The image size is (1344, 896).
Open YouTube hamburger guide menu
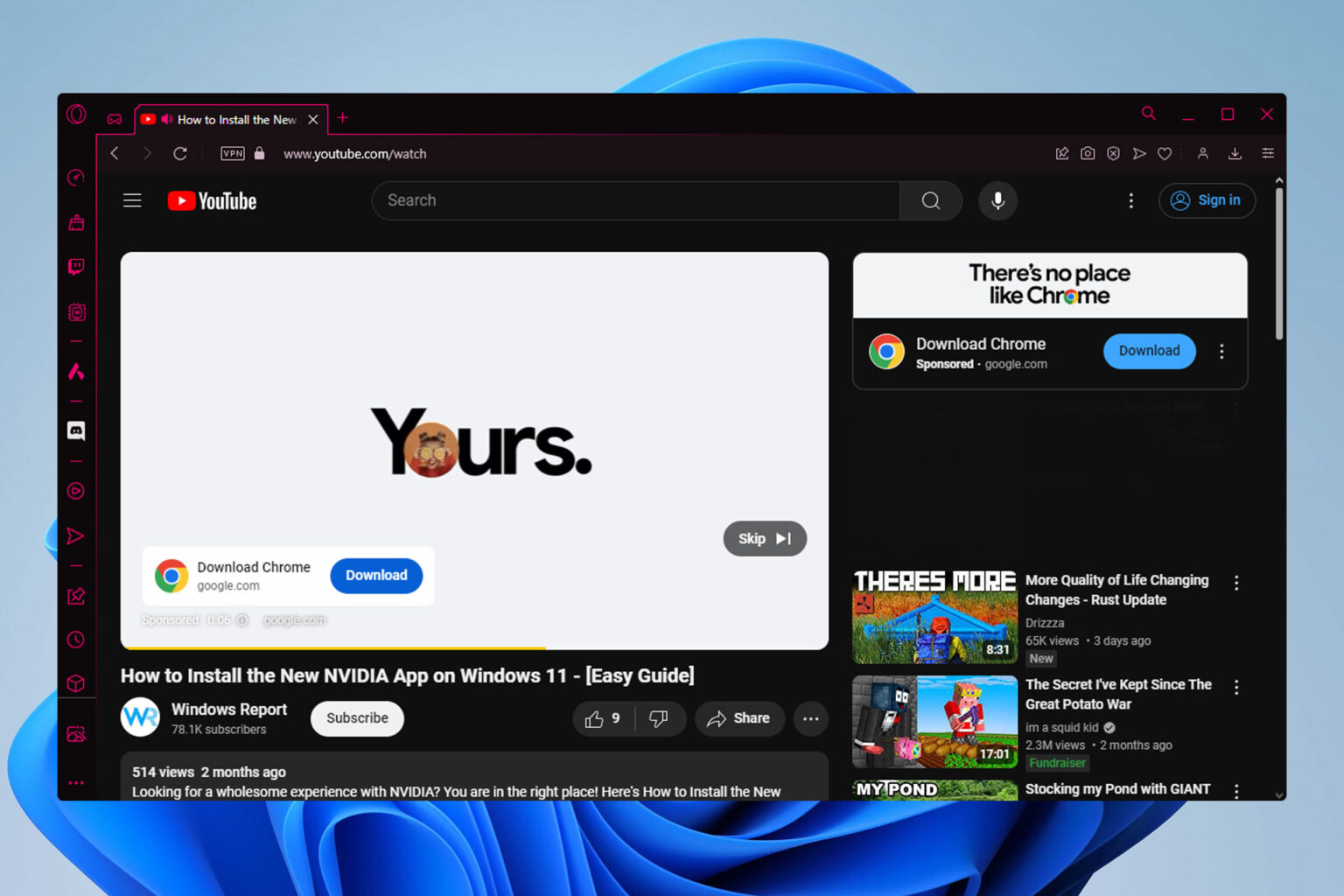(132, 200)
